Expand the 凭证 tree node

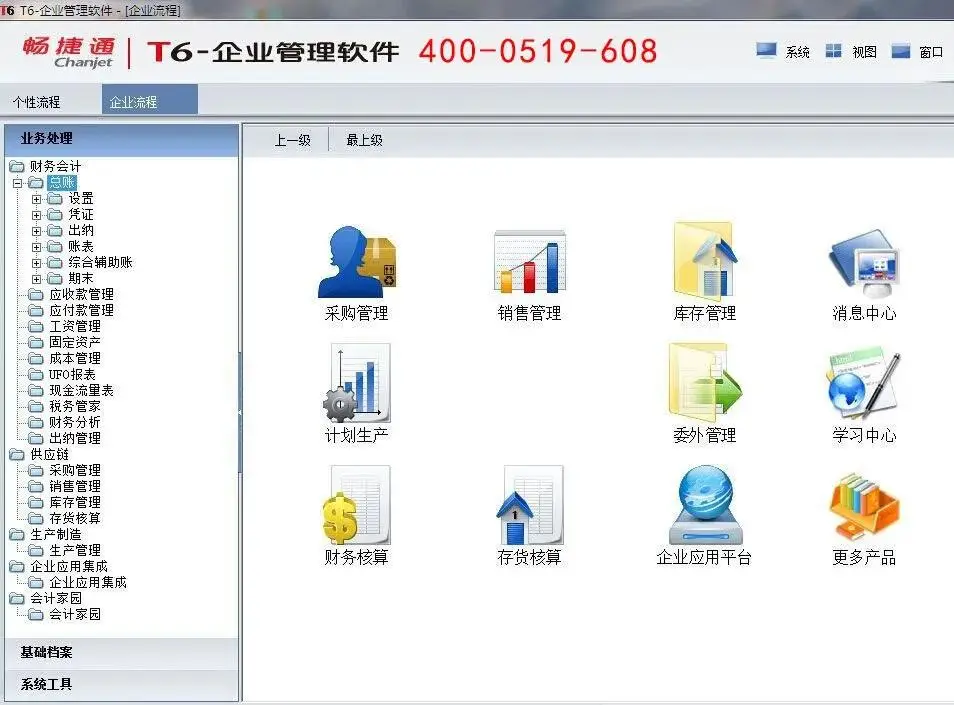[x=36, y=215]
